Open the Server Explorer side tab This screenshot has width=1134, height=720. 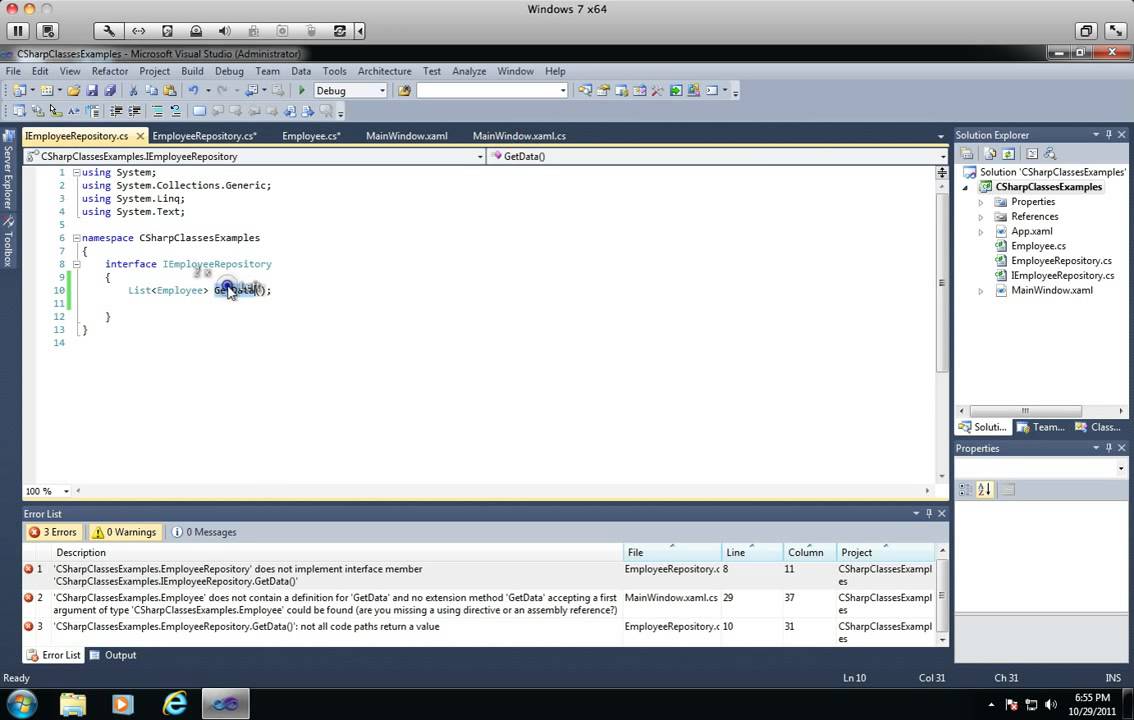click(x=9, y=171)
